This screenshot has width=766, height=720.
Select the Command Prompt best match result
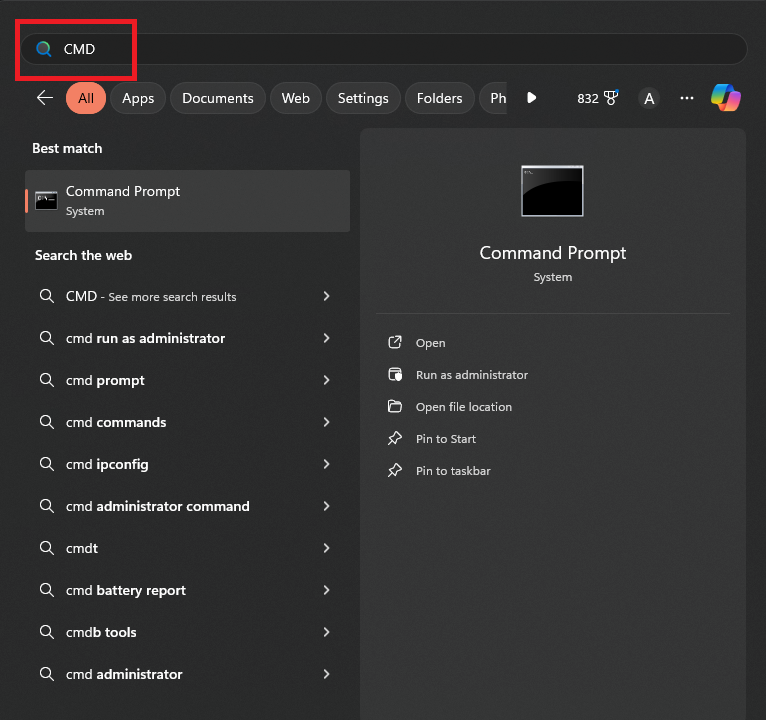point(187,200)
